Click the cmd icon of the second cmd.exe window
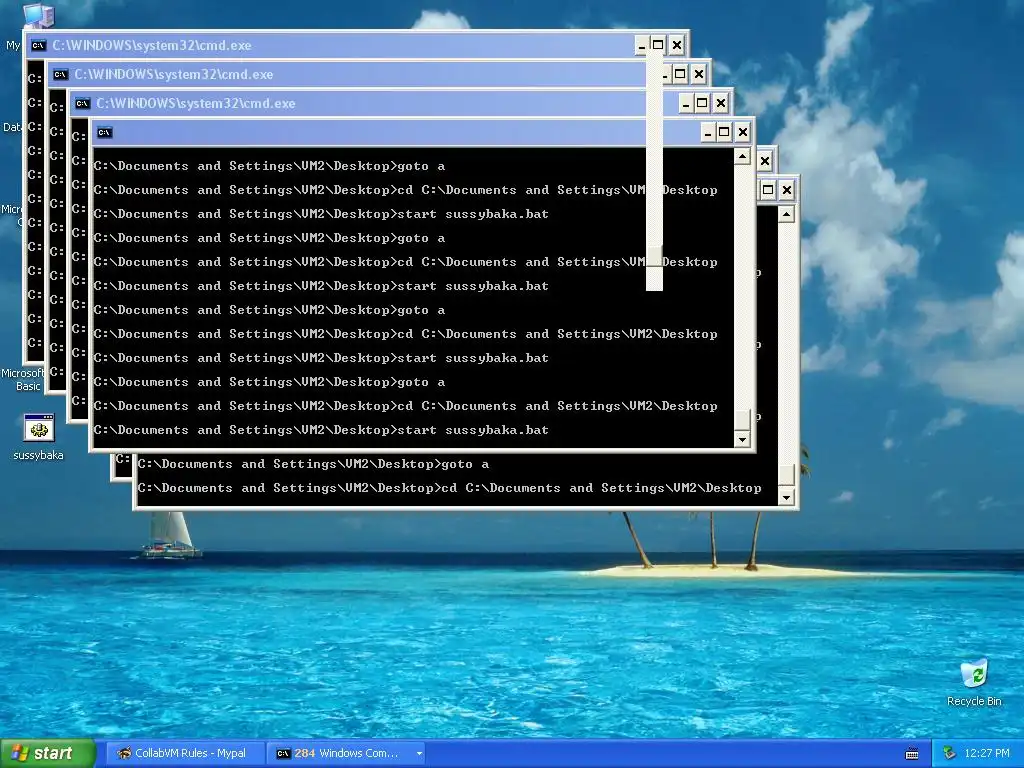The width and height of the screenshot is (1024, 768). [61, 74]
